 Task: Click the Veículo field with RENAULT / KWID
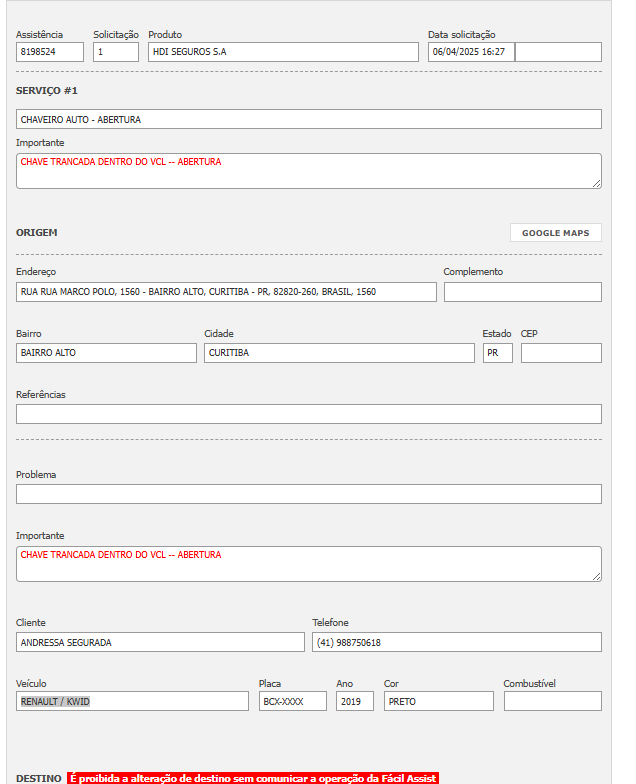point(132,701)
